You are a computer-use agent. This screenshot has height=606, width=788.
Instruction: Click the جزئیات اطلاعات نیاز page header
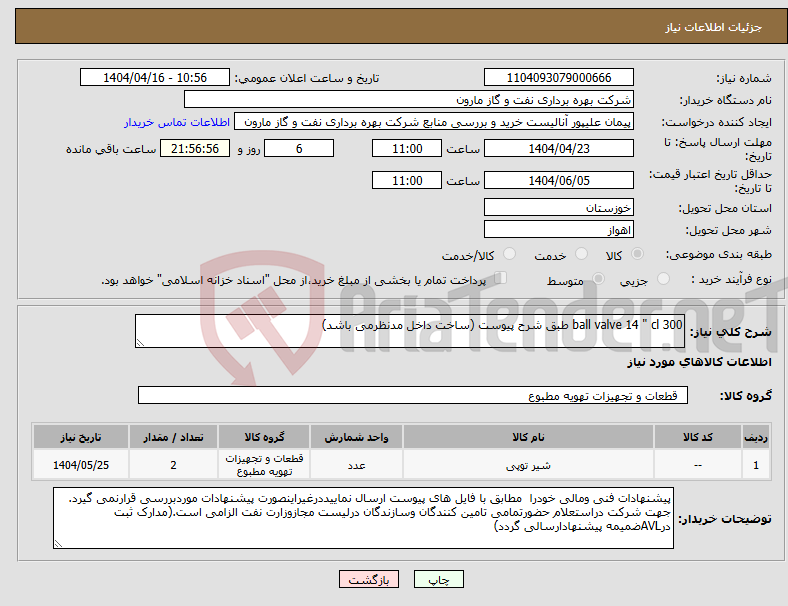click(714, 27)
